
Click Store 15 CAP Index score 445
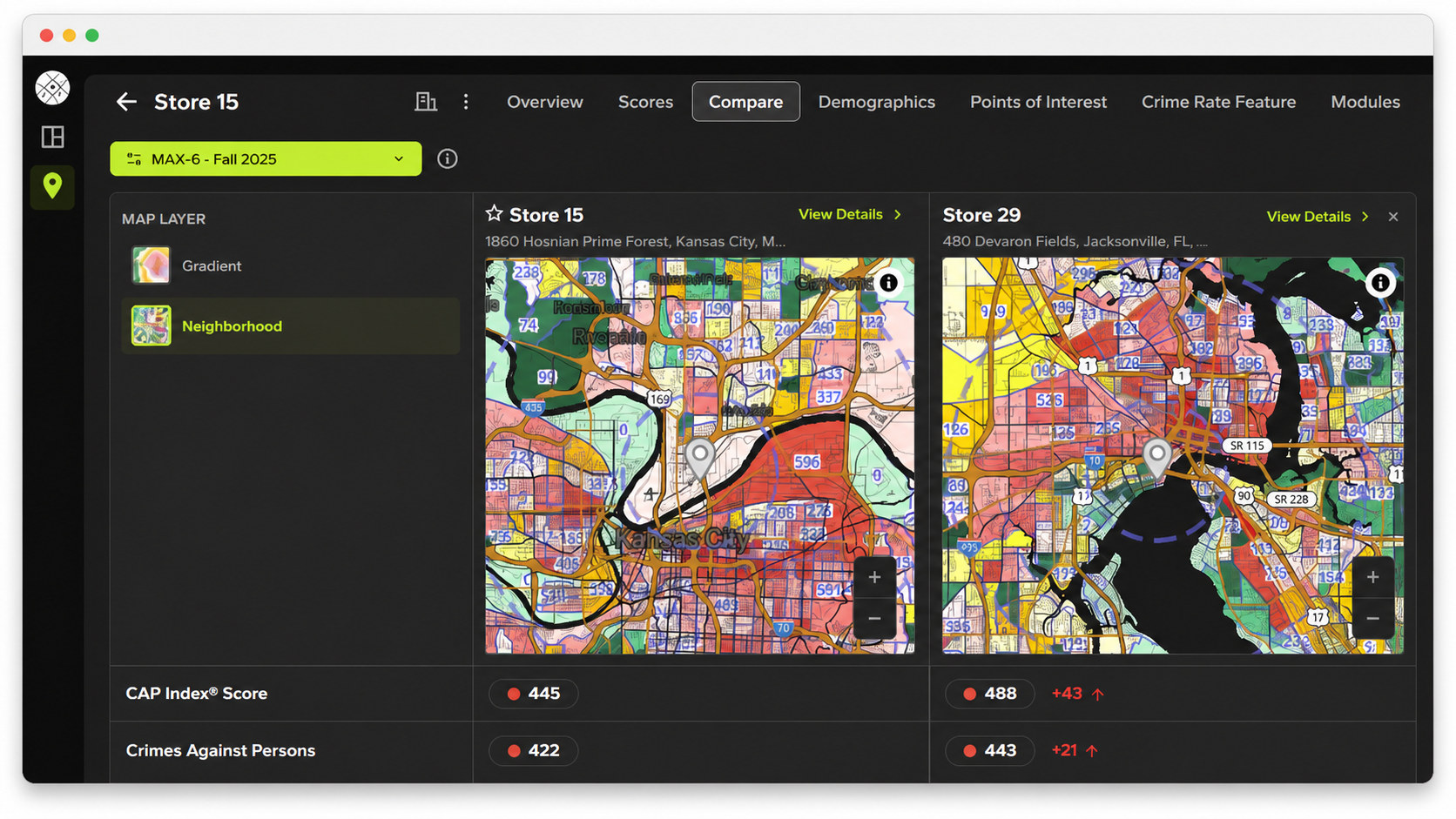(533, 694)
